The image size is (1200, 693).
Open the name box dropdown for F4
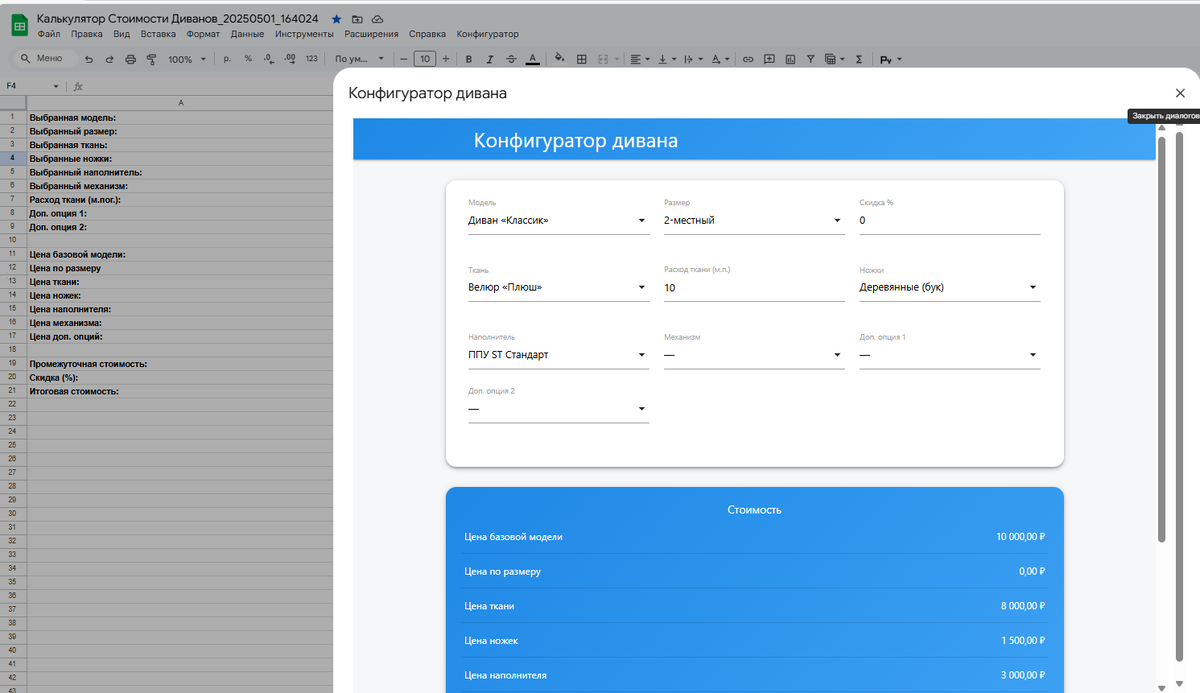click(56, 86)
